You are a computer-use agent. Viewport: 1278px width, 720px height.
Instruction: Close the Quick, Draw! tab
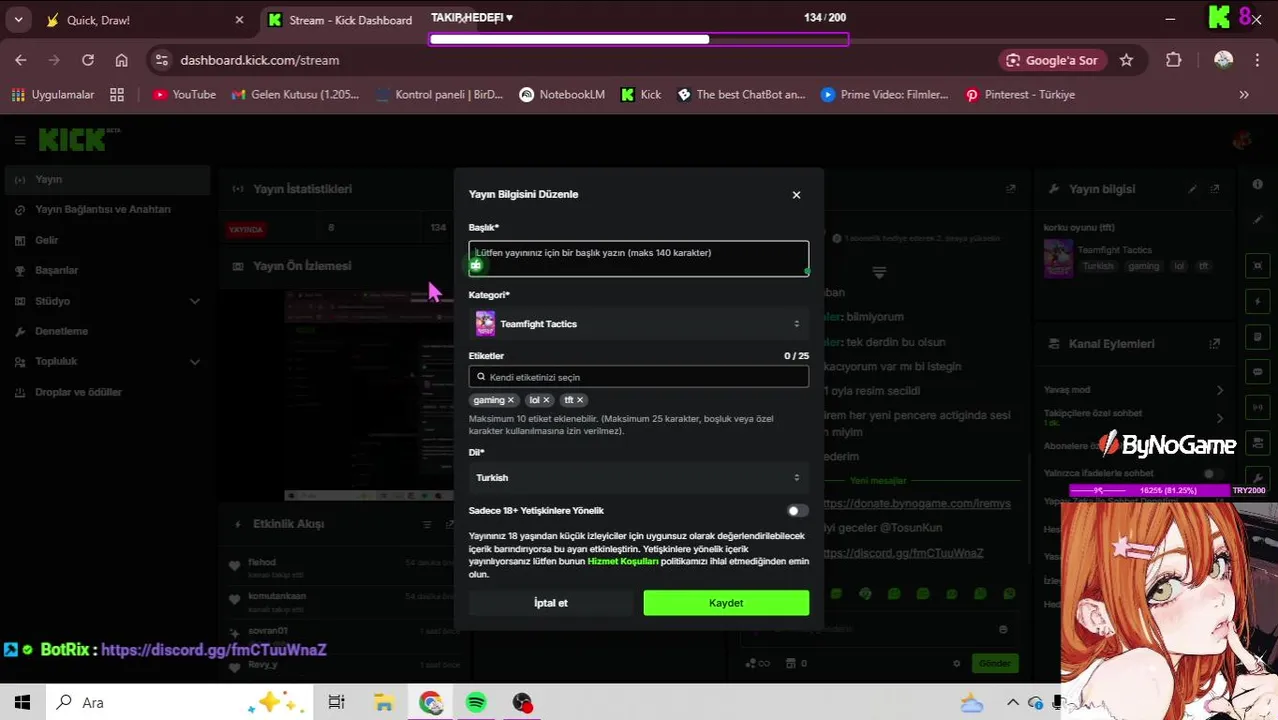click(x=239, y=20)
